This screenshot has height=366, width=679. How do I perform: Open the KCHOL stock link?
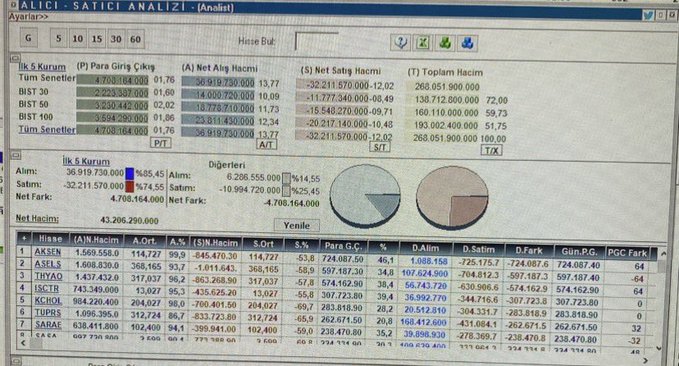coord(48,301)
